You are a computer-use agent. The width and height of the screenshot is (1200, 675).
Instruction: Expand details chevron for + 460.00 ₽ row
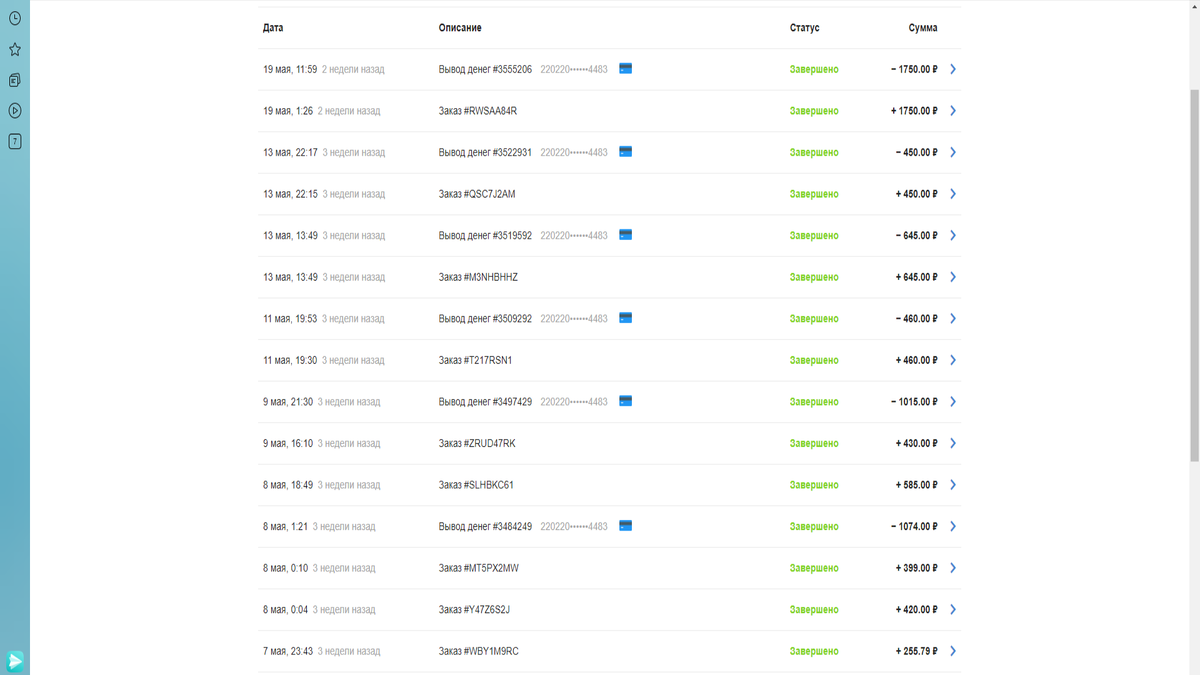pos(953,360)
